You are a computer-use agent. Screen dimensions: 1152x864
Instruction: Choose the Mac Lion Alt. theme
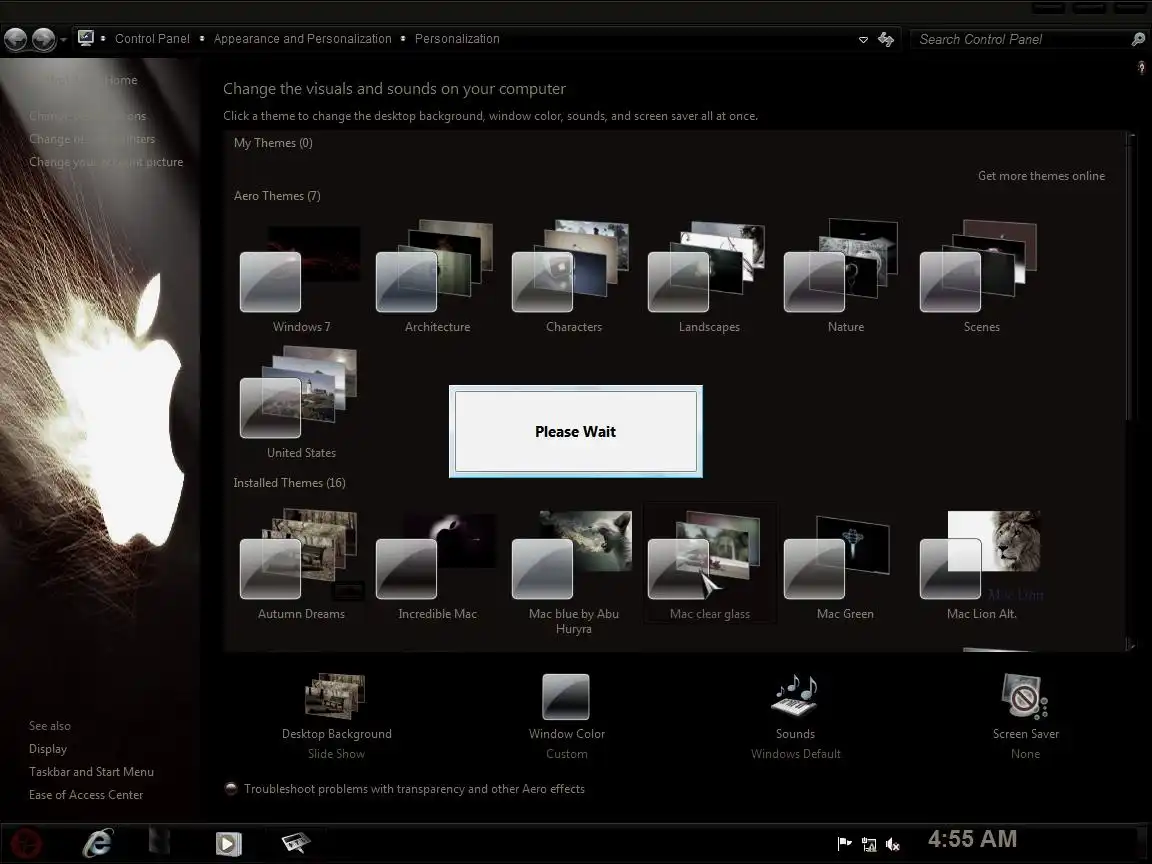coord(981,564)
